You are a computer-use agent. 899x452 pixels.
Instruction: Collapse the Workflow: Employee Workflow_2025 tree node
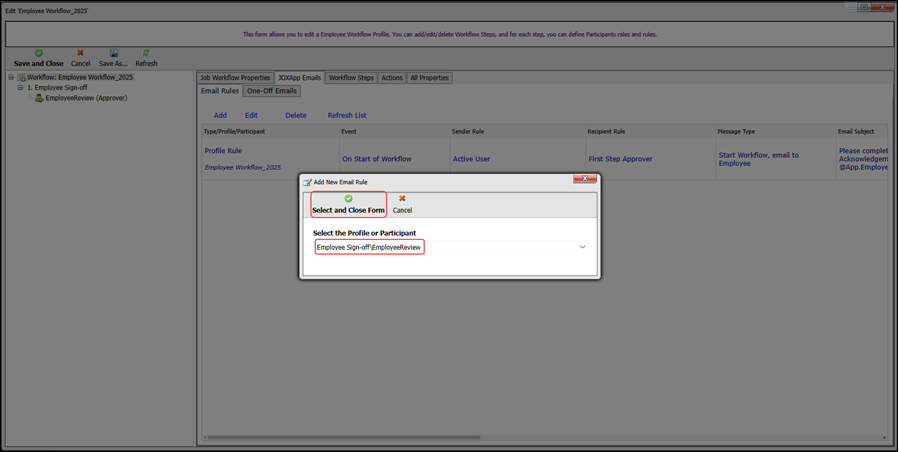click(11, 77)
